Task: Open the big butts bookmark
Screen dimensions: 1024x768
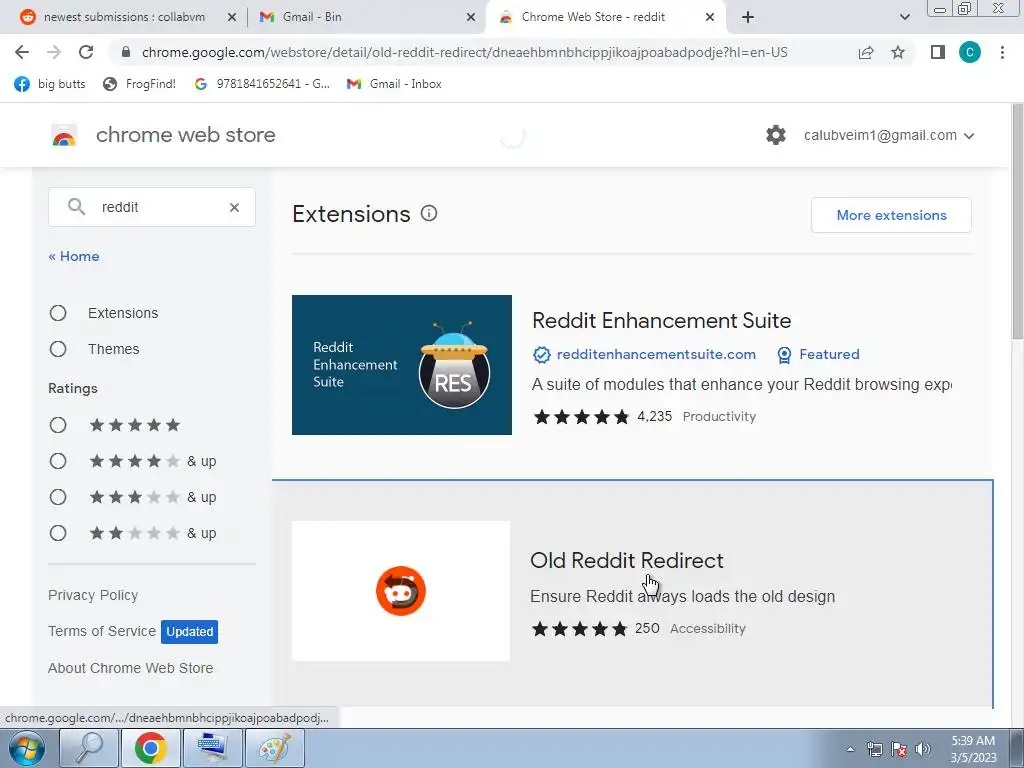Action: point(50,84)
